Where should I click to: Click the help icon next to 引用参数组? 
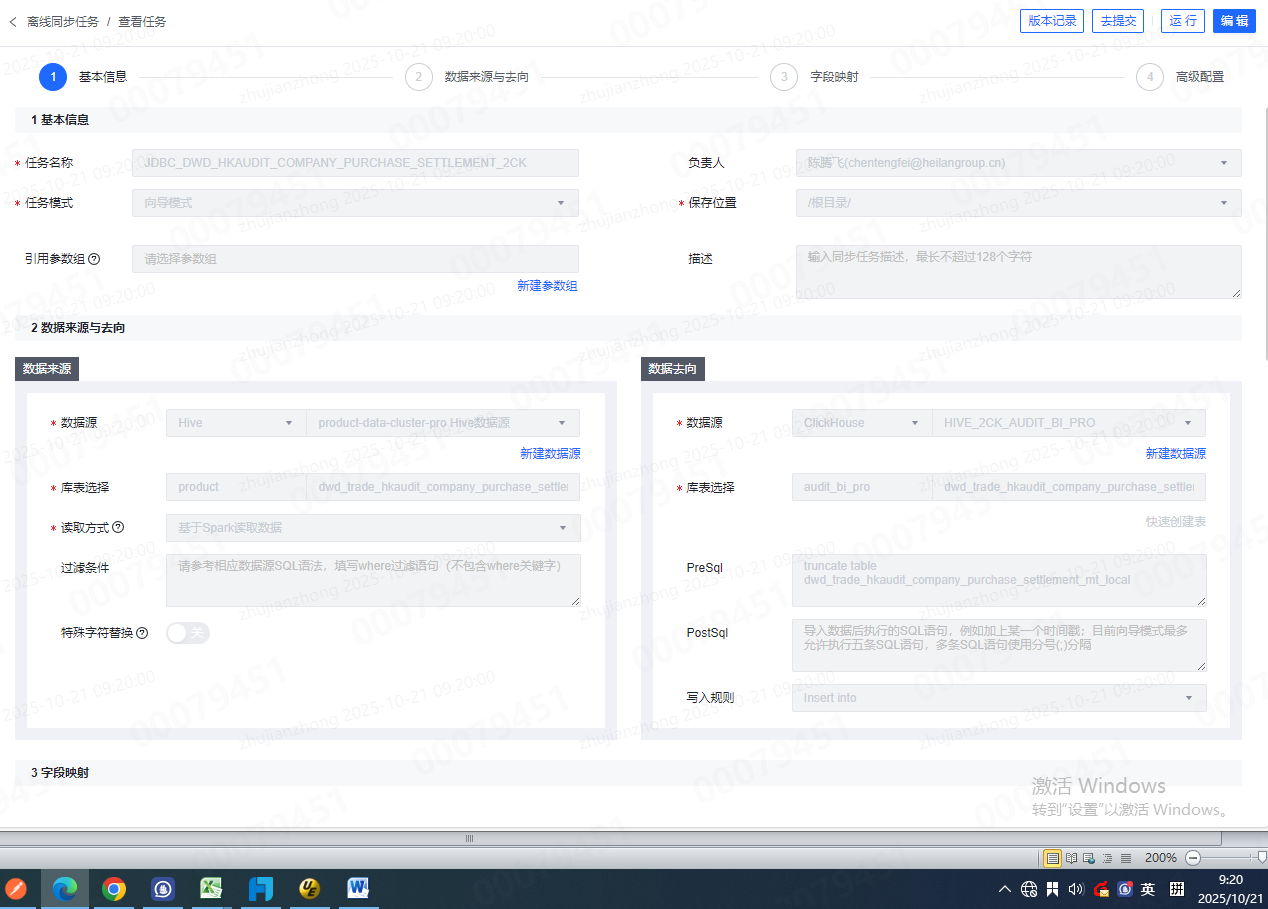(94, 259)
